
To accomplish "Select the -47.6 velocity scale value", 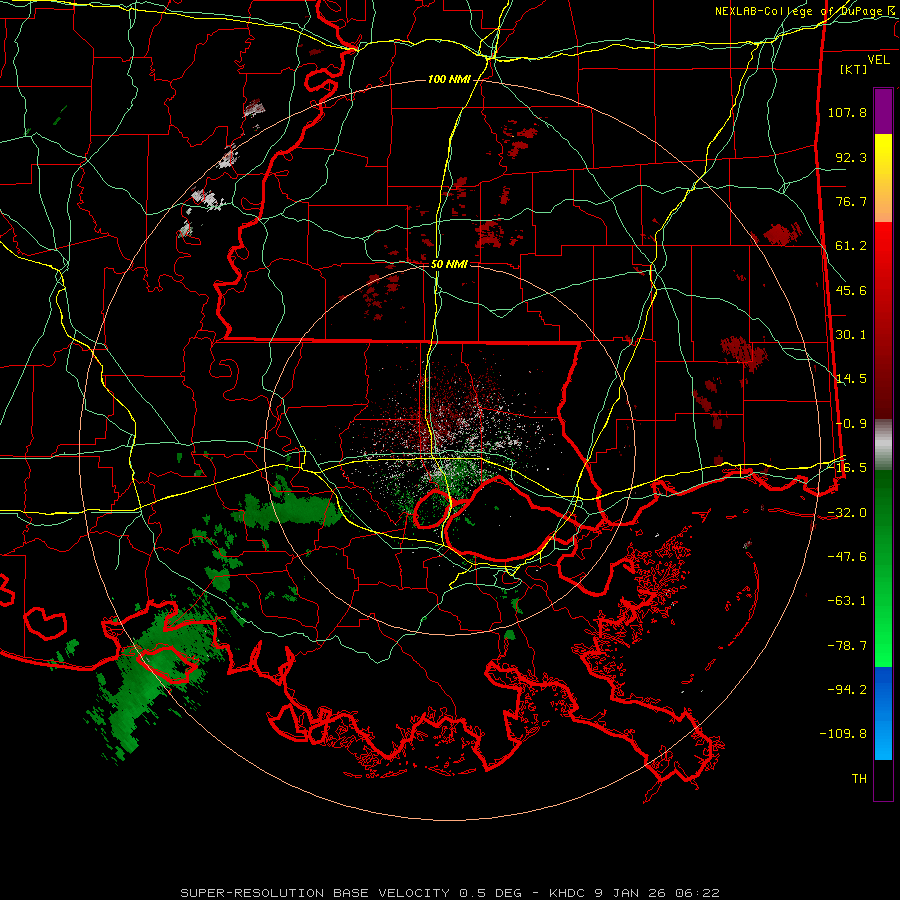I will (x=847, y=557).
